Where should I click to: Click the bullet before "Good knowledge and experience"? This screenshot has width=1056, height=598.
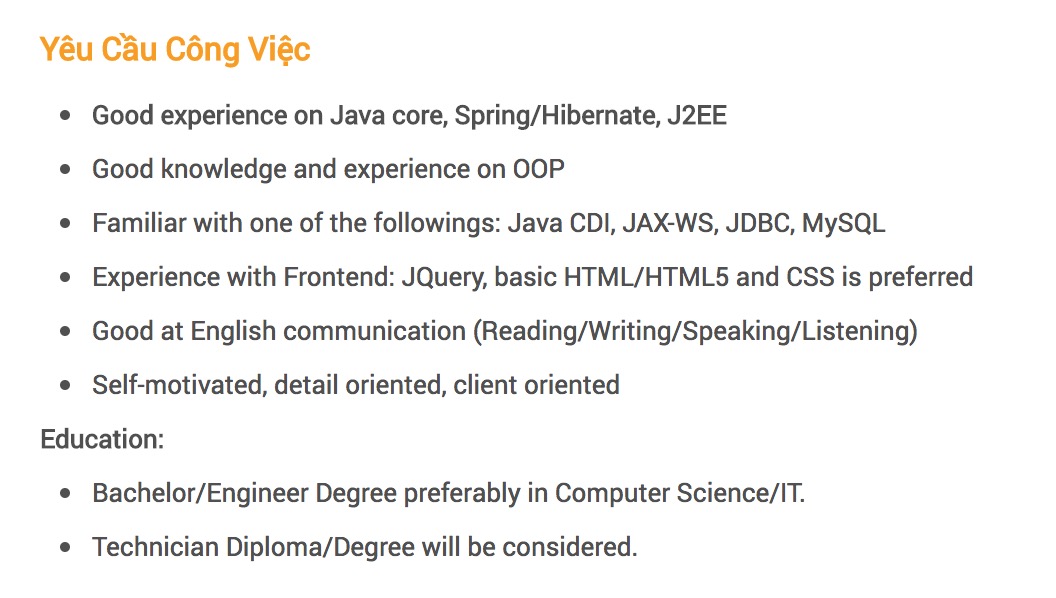[66, 170]
